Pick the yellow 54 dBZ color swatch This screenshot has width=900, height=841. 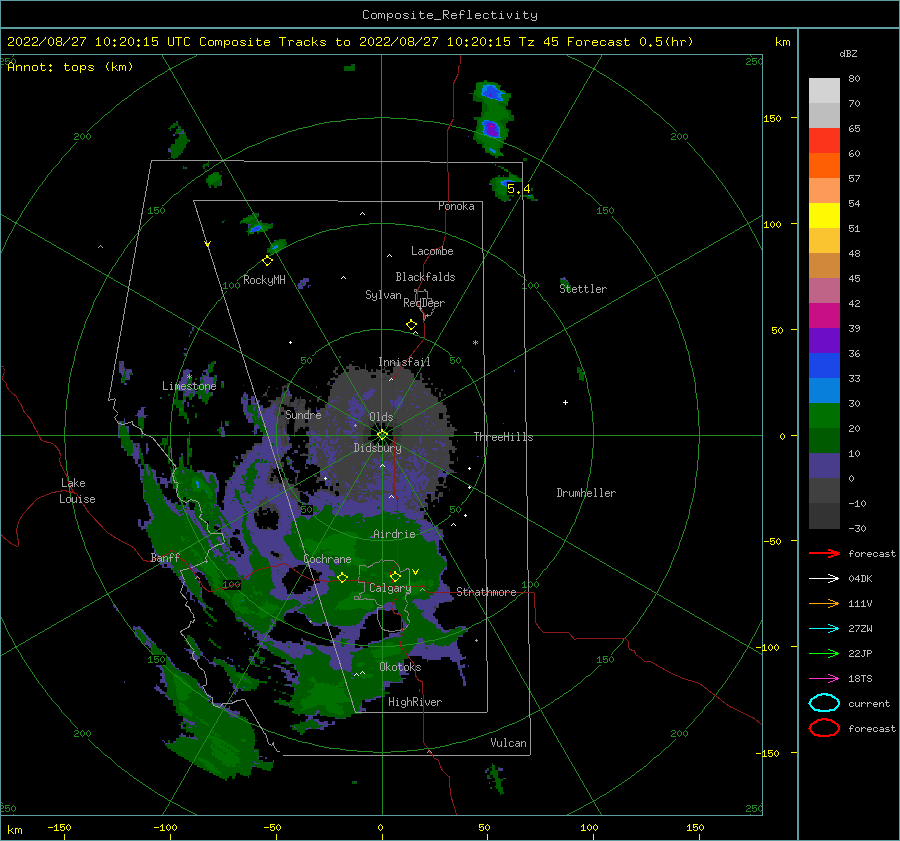[x=824, y=215]
